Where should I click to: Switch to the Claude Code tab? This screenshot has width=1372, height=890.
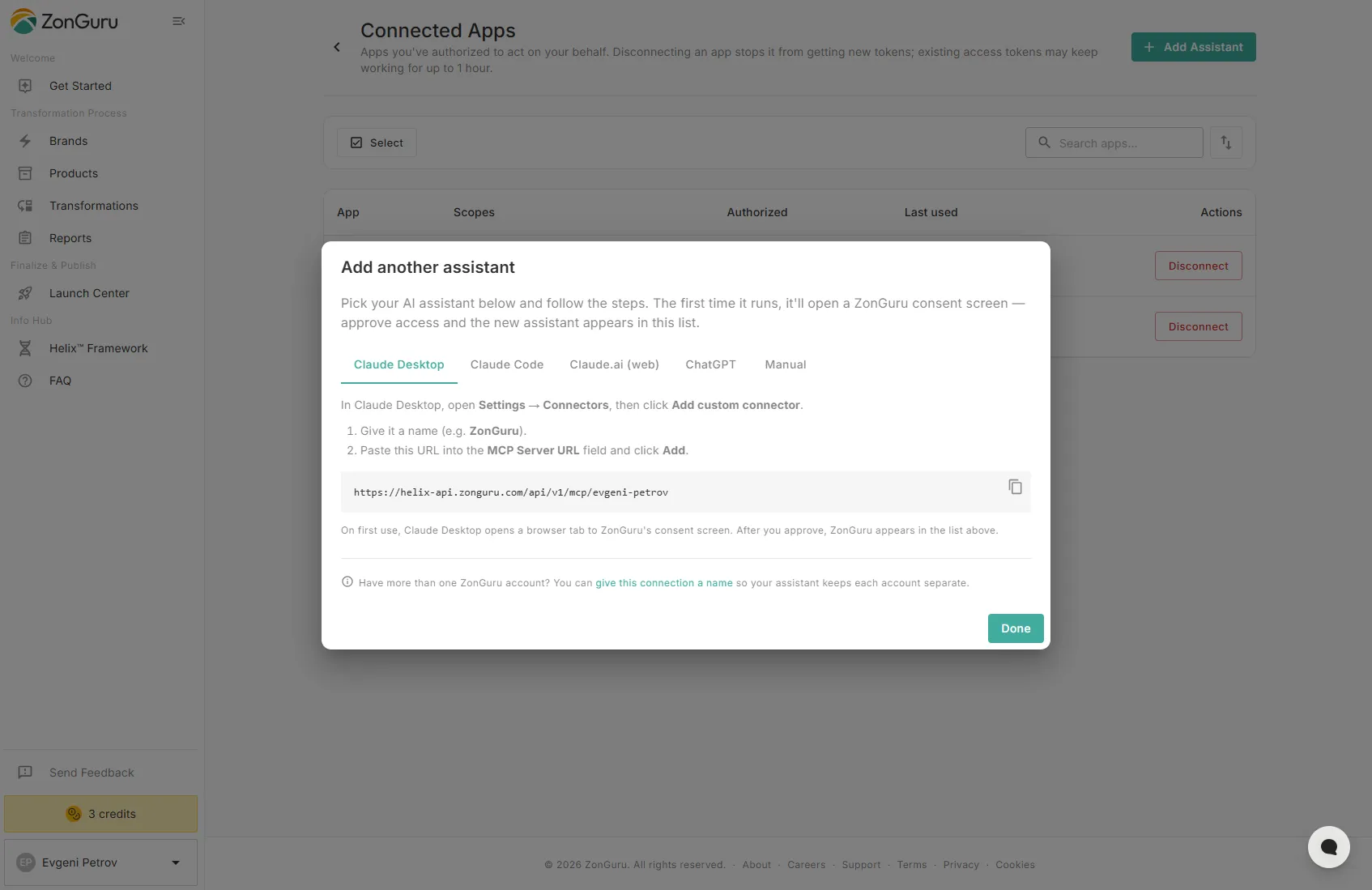[x=507, y=364]
